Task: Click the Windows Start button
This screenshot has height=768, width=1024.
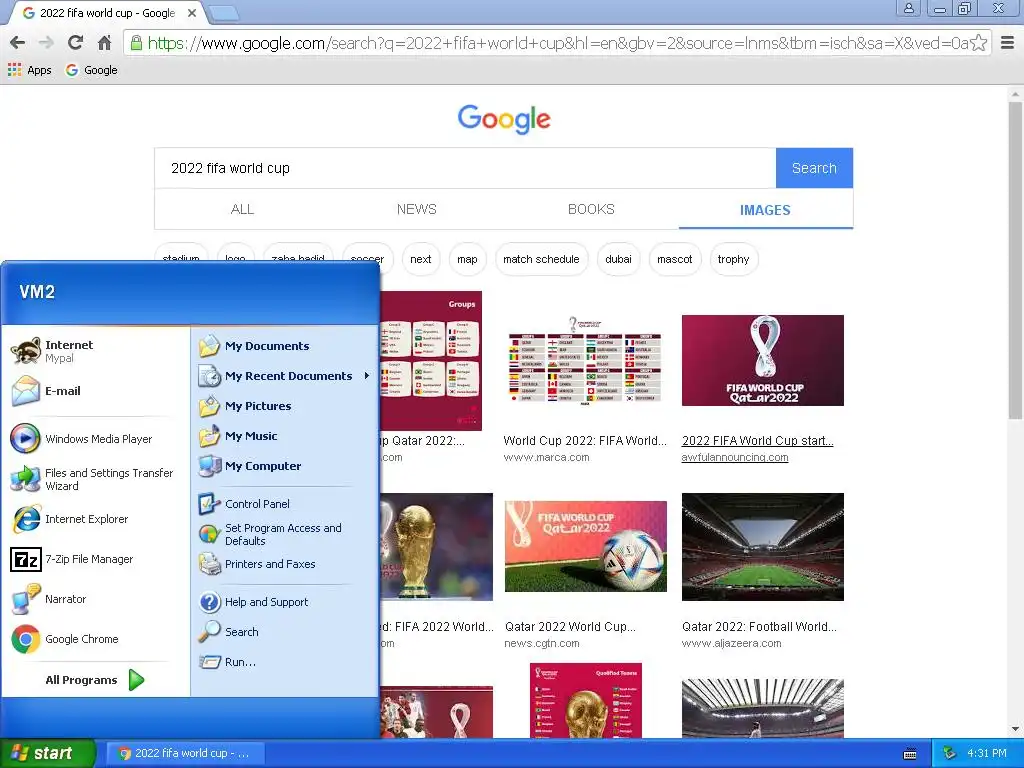Action: tap(48, 753)
